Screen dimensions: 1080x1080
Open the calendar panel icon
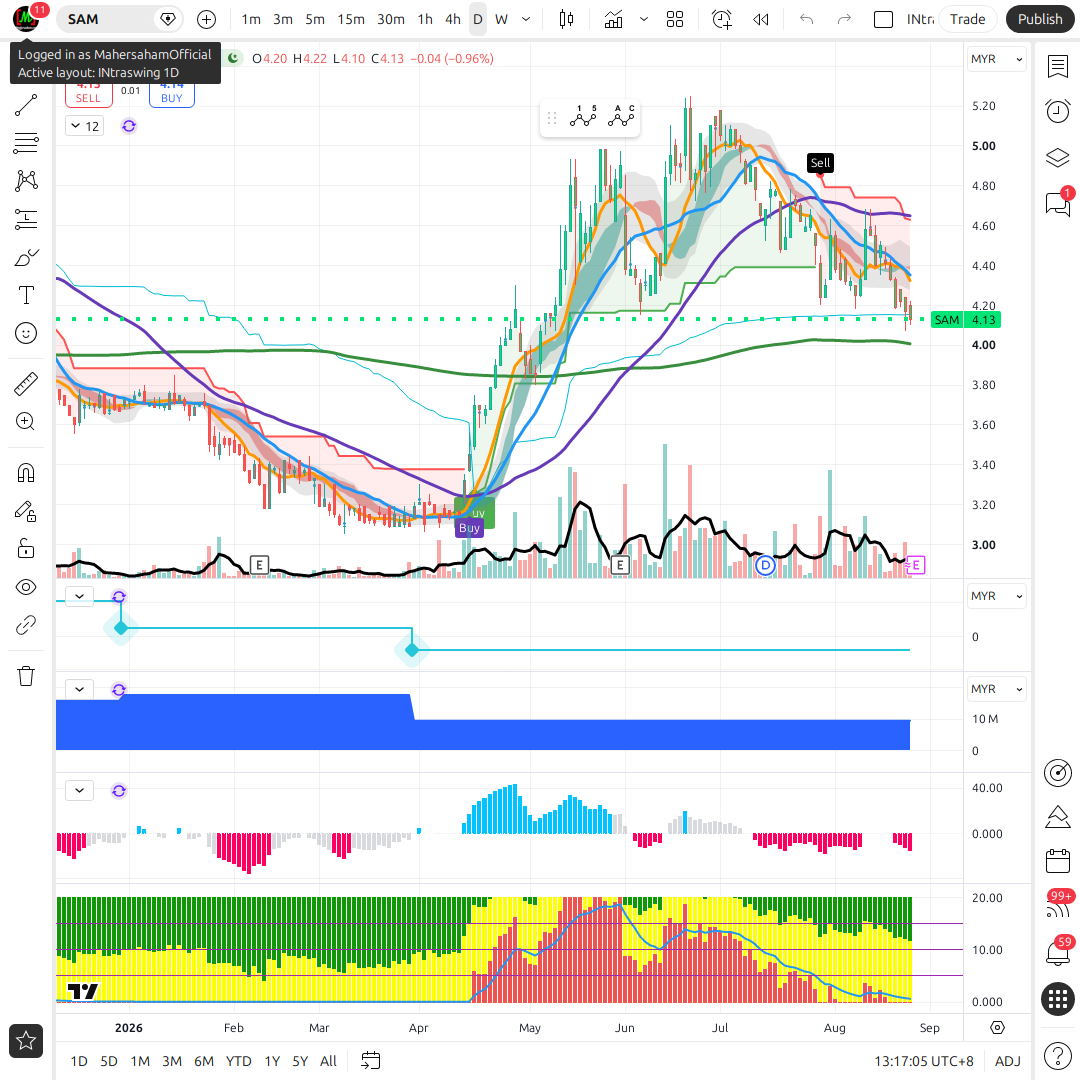click(x=1058, y=861)
